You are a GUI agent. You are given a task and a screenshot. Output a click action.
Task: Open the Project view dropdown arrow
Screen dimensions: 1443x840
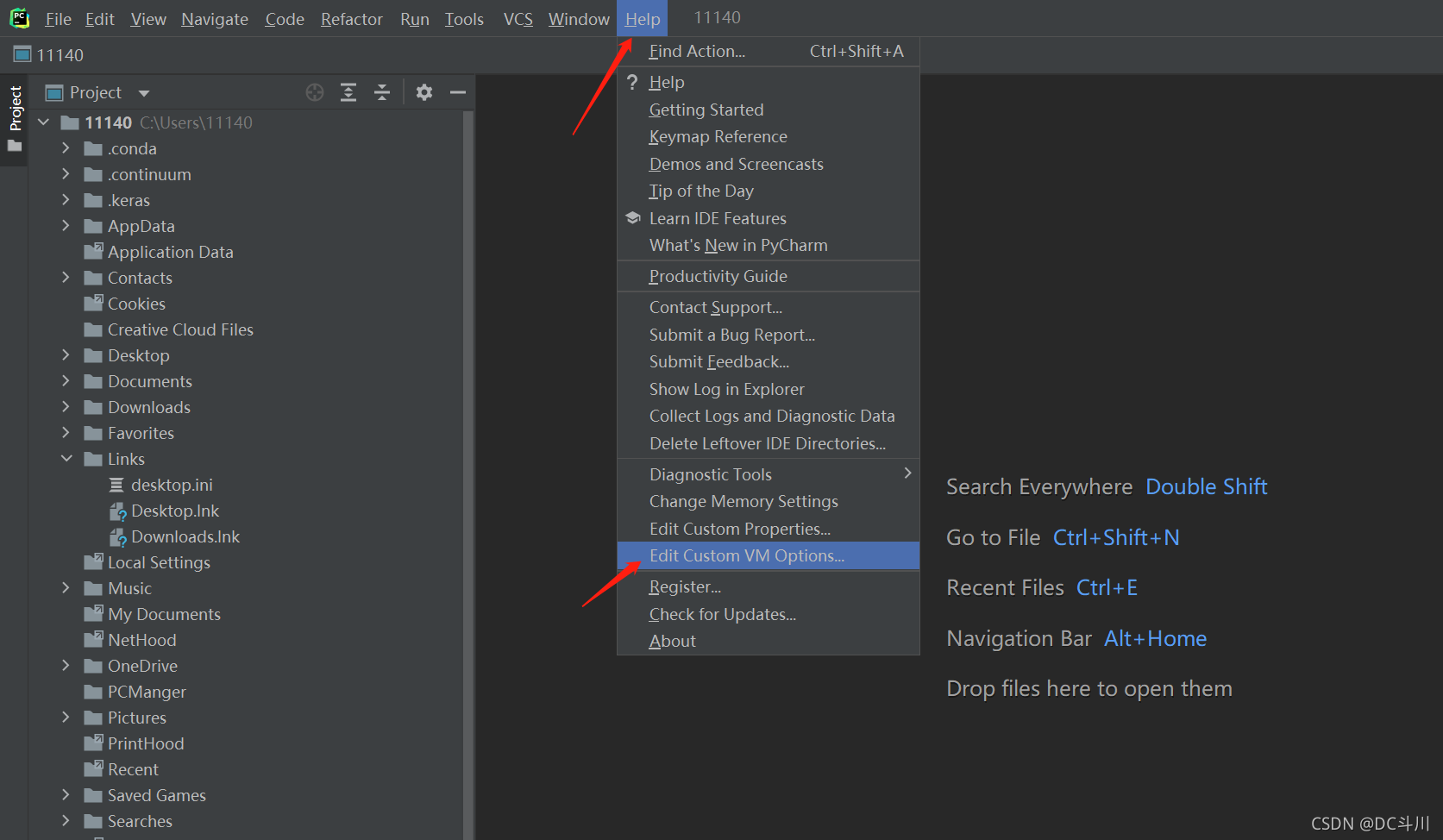click(144, 93)
